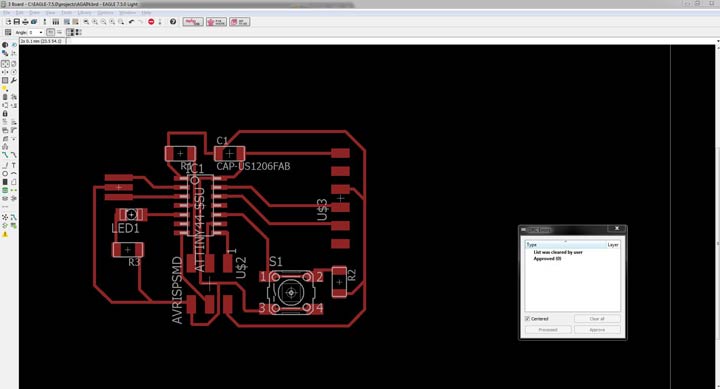Click the Print icon in top toolbar
This screenshot has height=389, width=720.
tap(25, 22)
